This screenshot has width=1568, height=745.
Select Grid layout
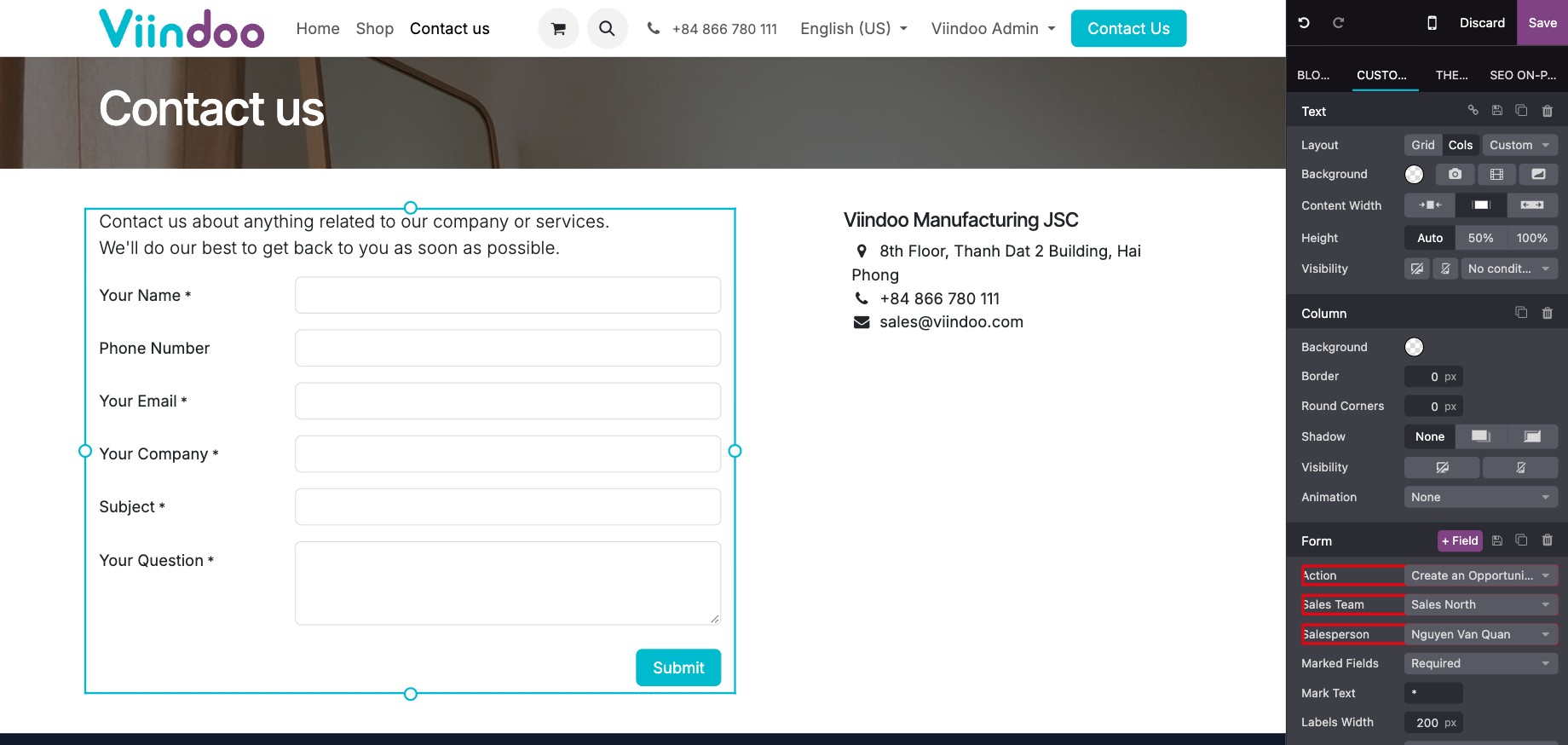tap(1422, 145)
